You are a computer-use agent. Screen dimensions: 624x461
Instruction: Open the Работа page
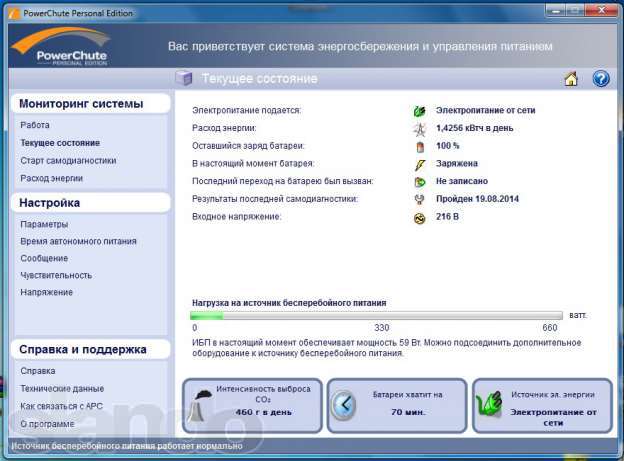[x=34, y=125]
